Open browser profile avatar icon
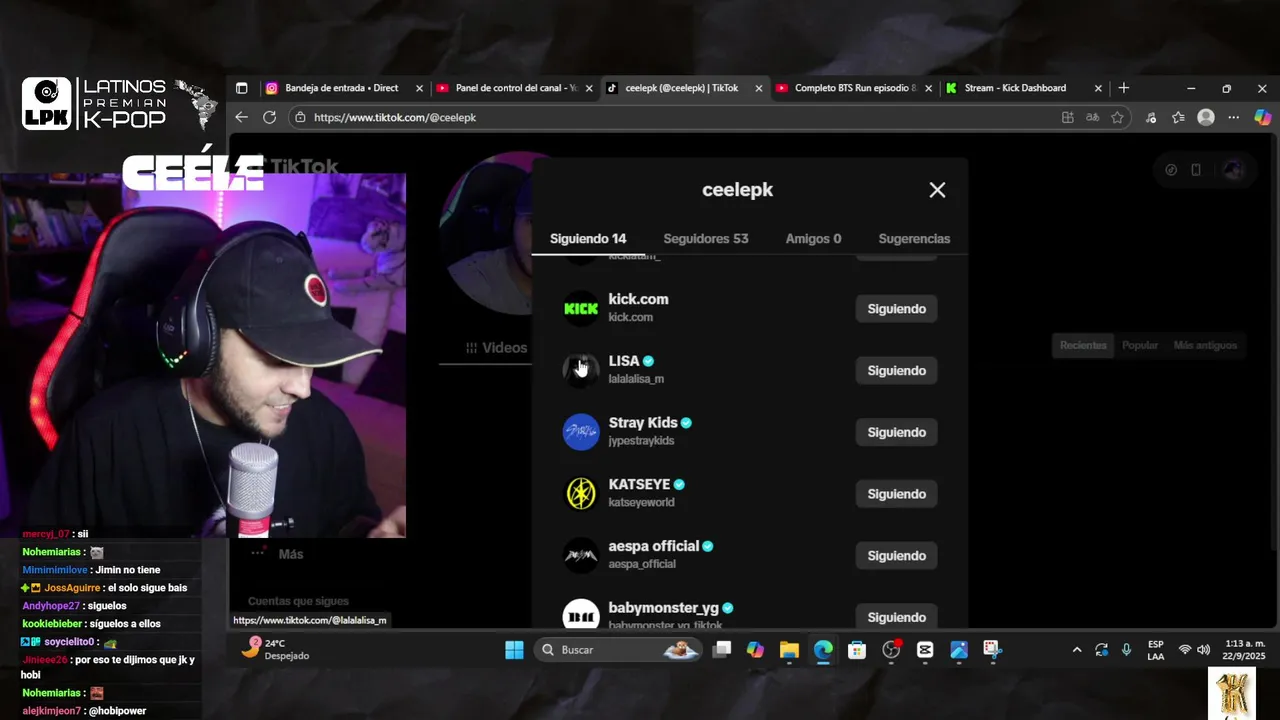Screen dimensions: 1280x720 click(x=1206, y=117)
